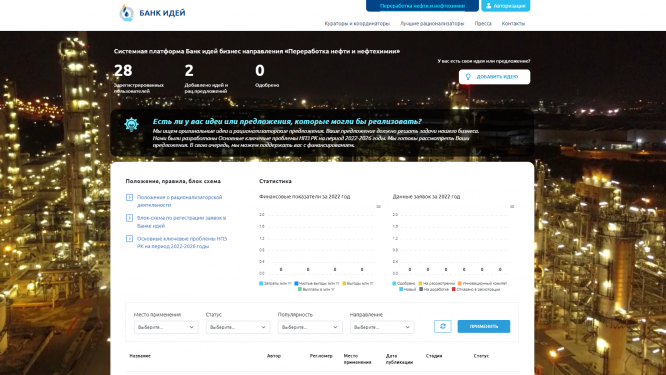Click Данные заявок за 2022 год title
The height and width of the screenshot is (375, 666).
click(x=426, y=197)
